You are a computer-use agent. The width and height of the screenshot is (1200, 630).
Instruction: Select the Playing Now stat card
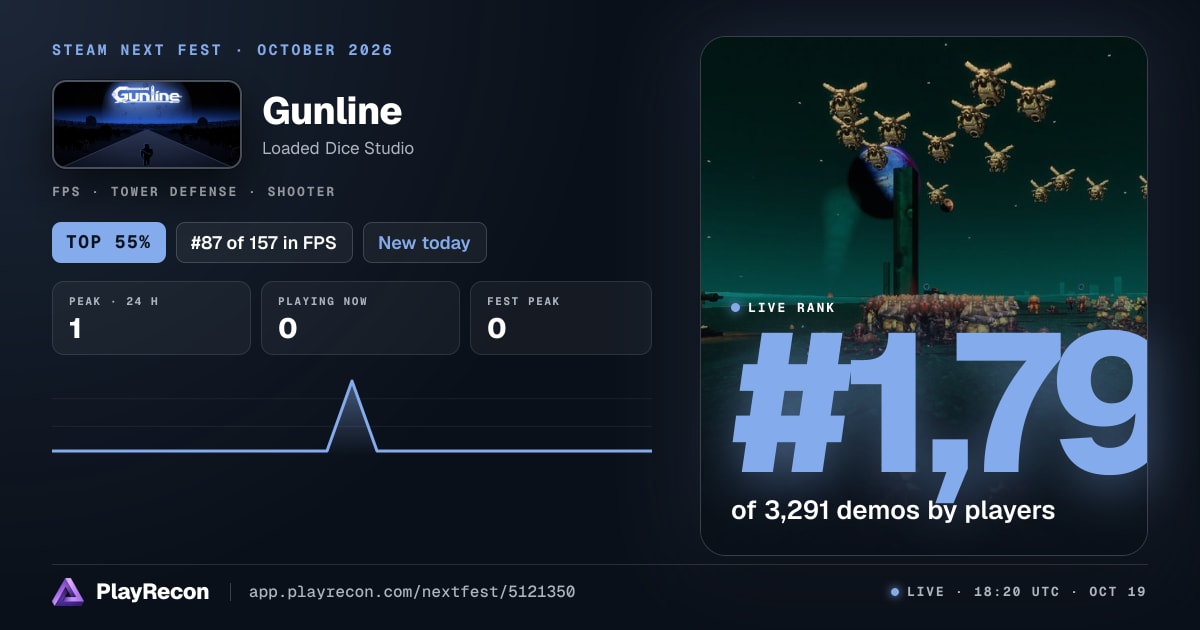[360, 318]
